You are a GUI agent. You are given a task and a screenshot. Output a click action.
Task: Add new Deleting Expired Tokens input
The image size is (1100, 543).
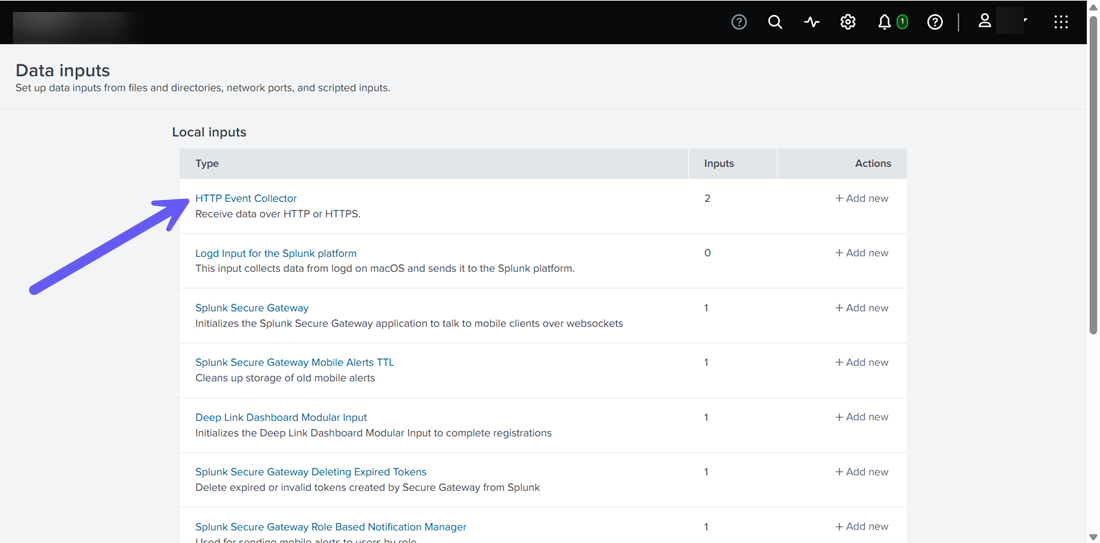[x=861, y=472]
